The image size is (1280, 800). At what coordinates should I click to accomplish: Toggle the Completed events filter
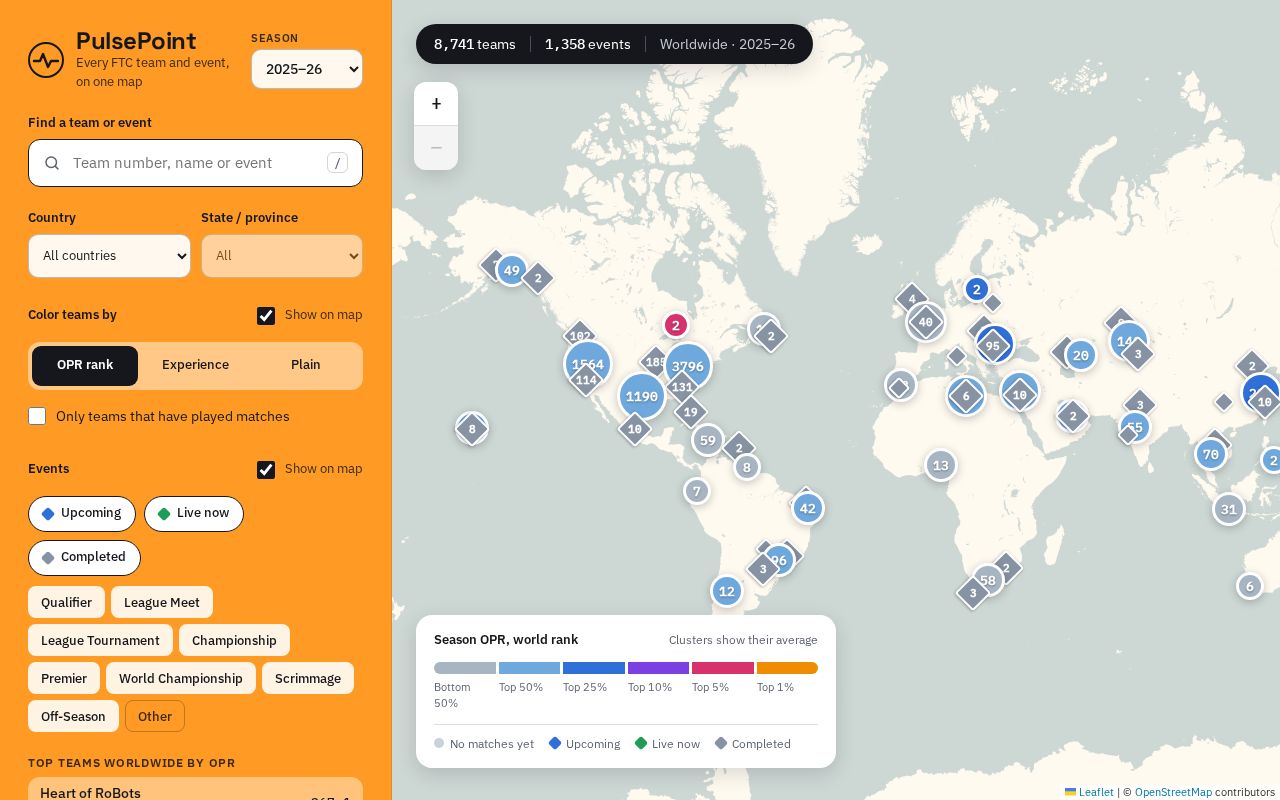pyautogui.click(x=84, y=558)
